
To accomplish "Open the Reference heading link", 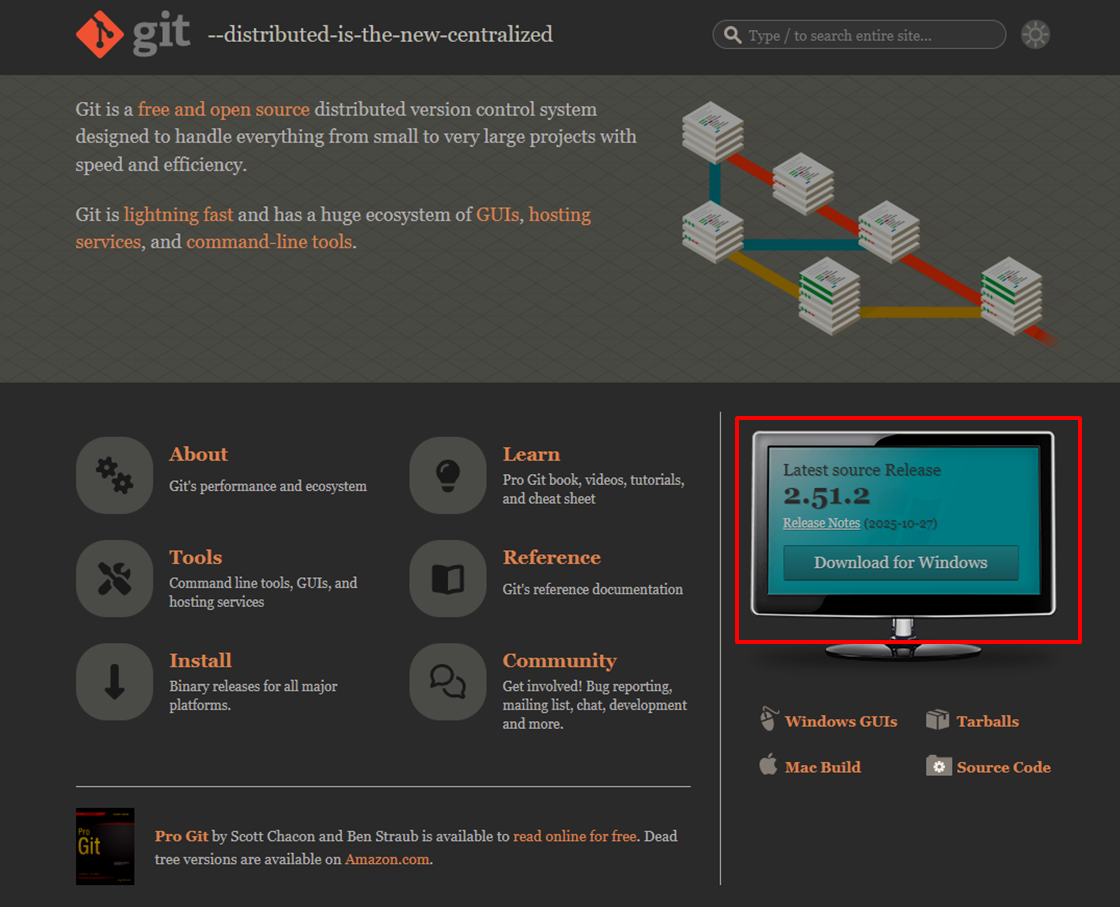I will point(551,557).
